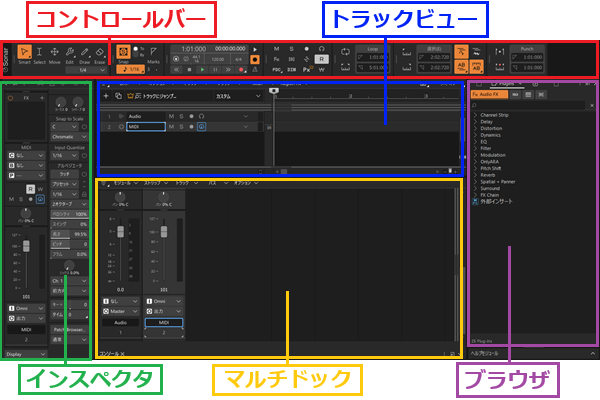
Task: Select the Edit tool
Action: [x=70, y=54]
